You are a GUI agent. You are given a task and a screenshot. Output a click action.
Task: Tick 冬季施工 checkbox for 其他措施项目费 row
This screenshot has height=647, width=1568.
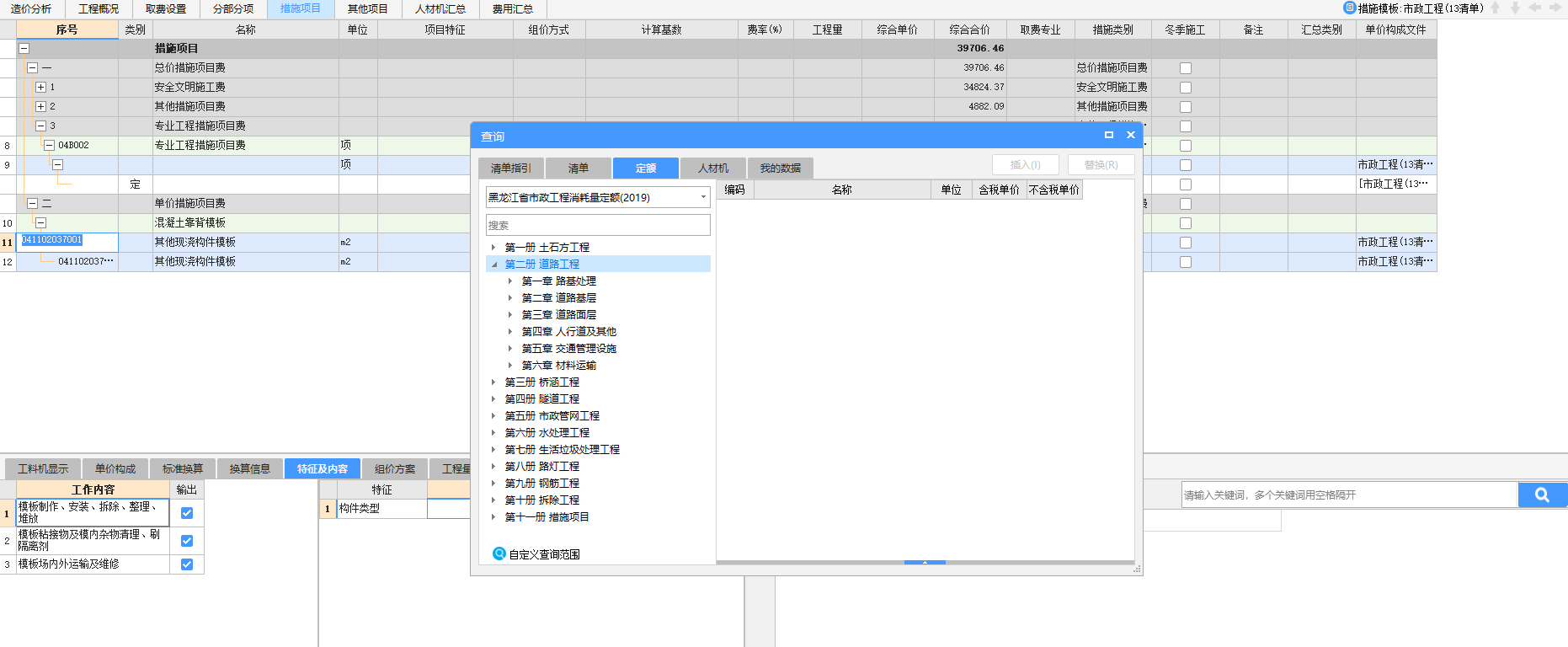(x=1186, y=107)
